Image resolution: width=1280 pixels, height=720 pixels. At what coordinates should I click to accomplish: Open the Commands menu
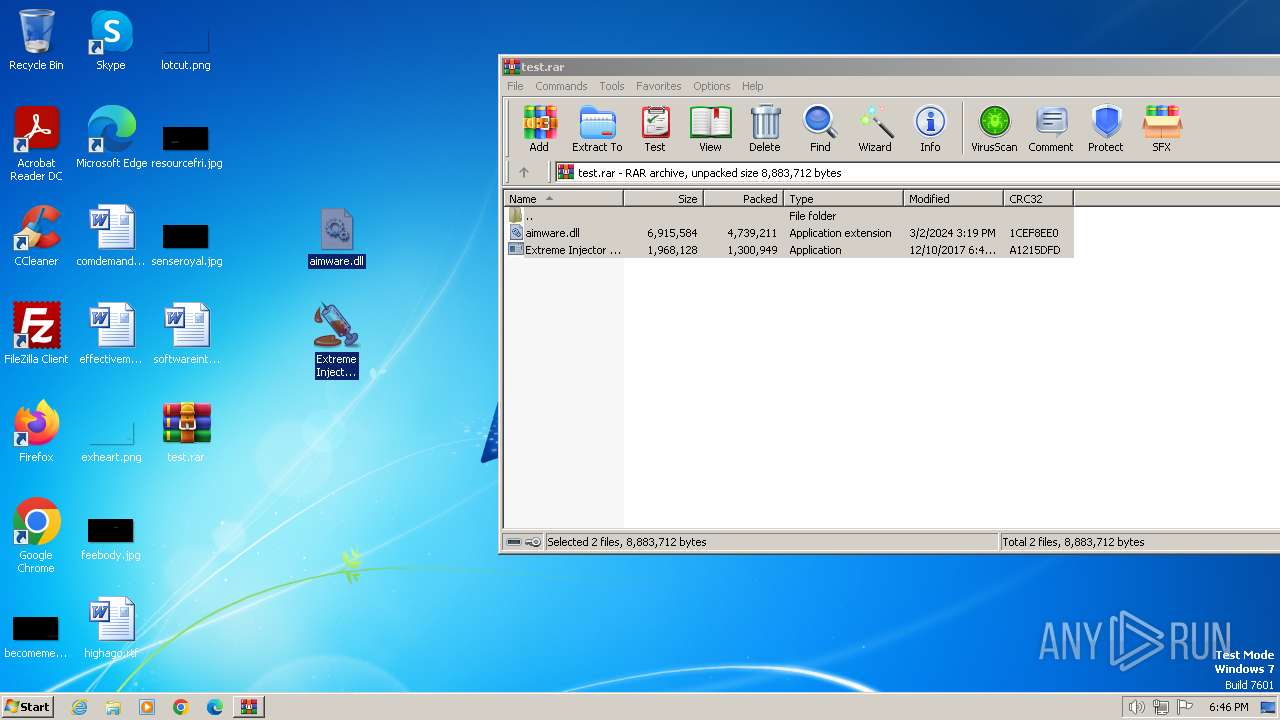[561, 86]
